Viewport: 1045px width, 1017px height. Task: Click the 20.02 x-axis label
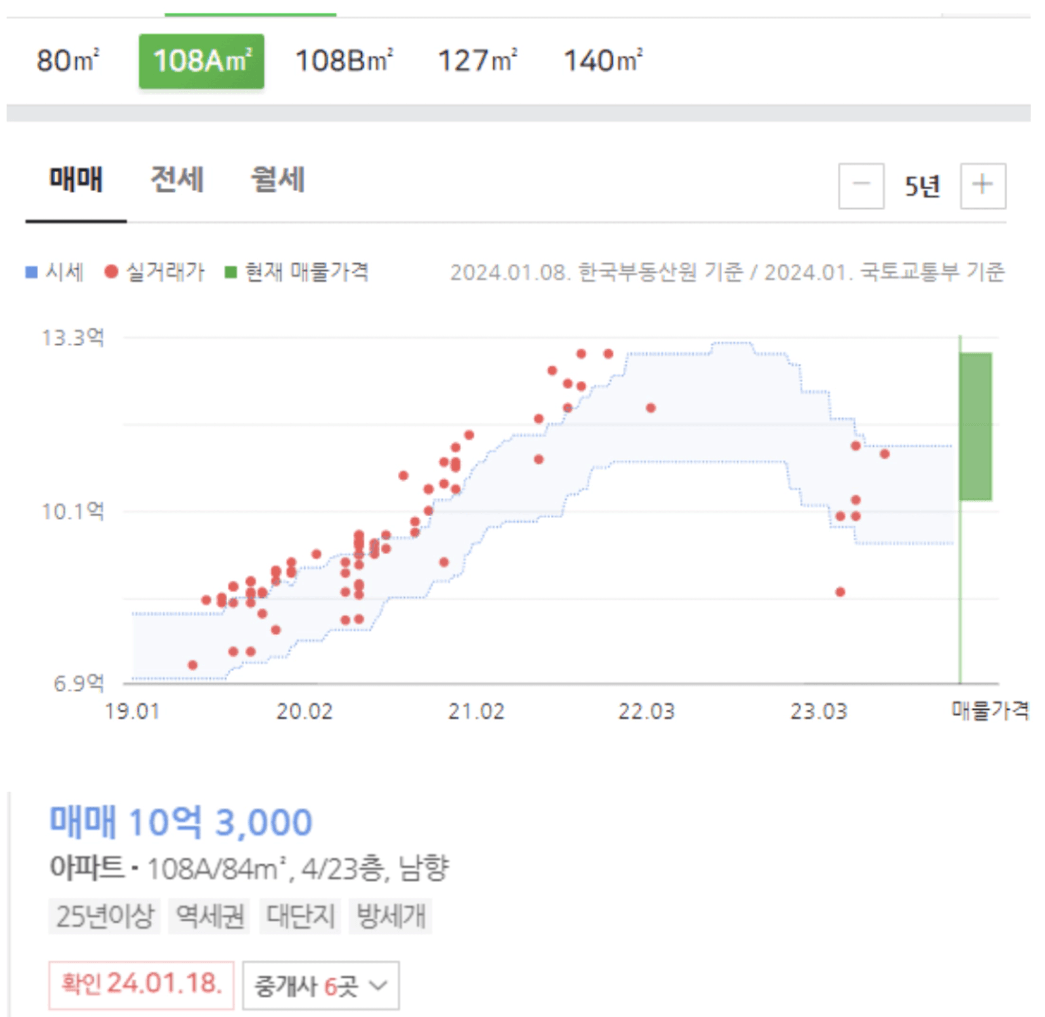click(x=304, y=712)
